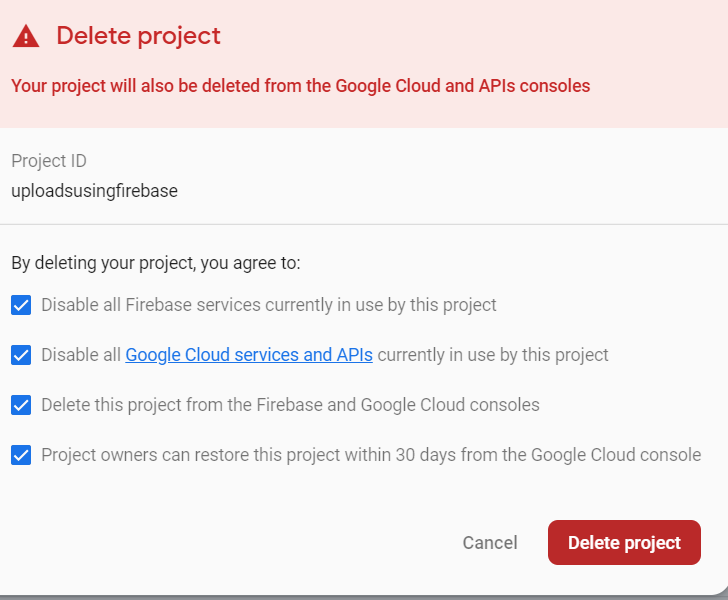Click the divider line below the Project ID
This screenshot has width=728, height=600.
(x=364, y=224)
